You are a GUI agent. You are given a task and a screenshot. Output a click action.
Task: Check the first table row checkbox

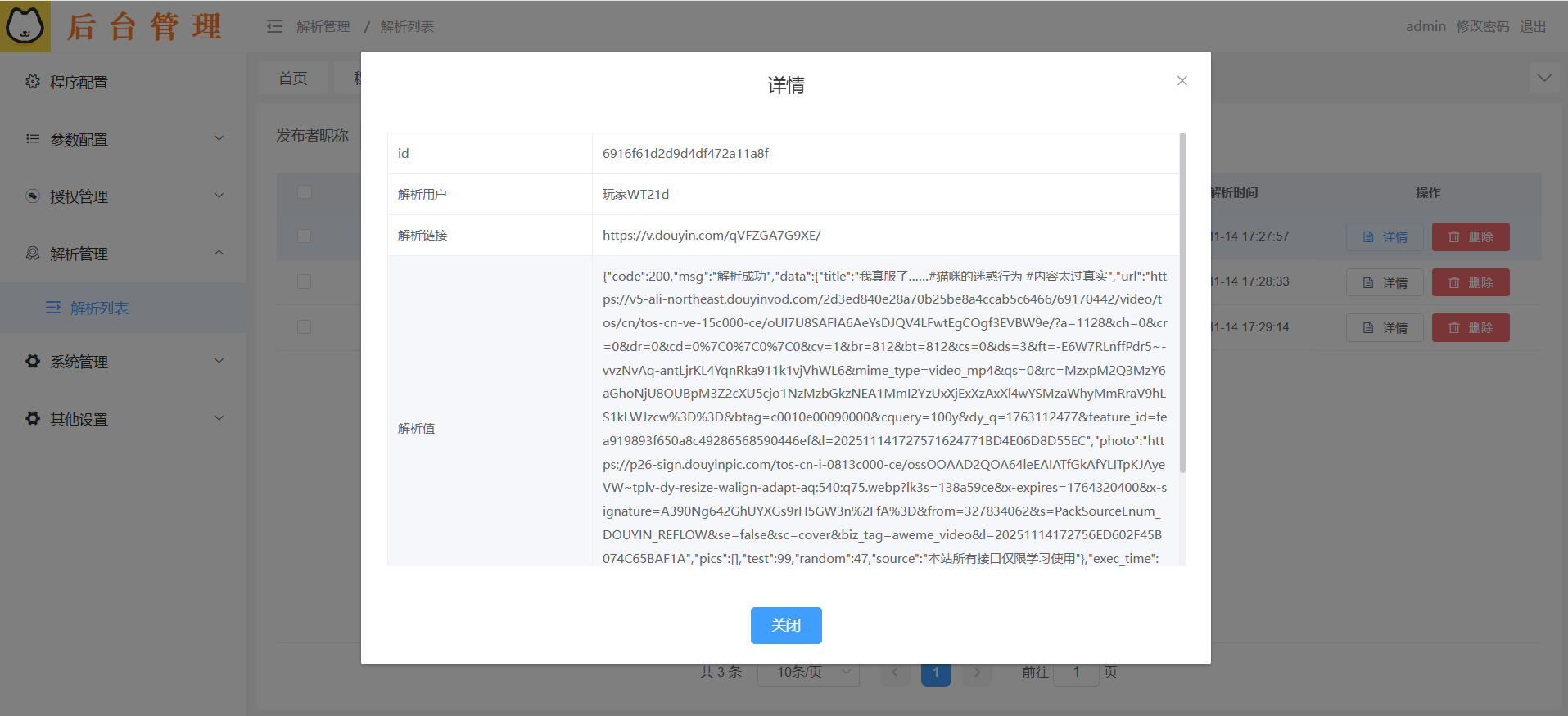coord(305,236)
